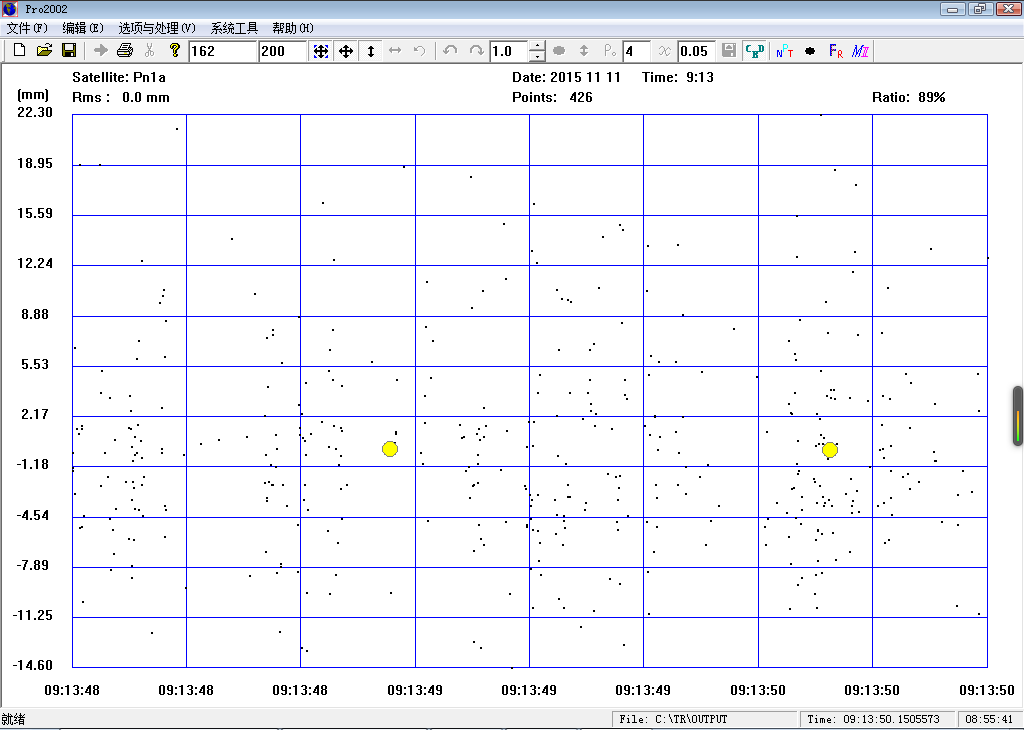This screenshot has height=730, width=1024.
Task: Click the 'Time: 09:13:50.1505573' status entry
Action: point(877,719)
